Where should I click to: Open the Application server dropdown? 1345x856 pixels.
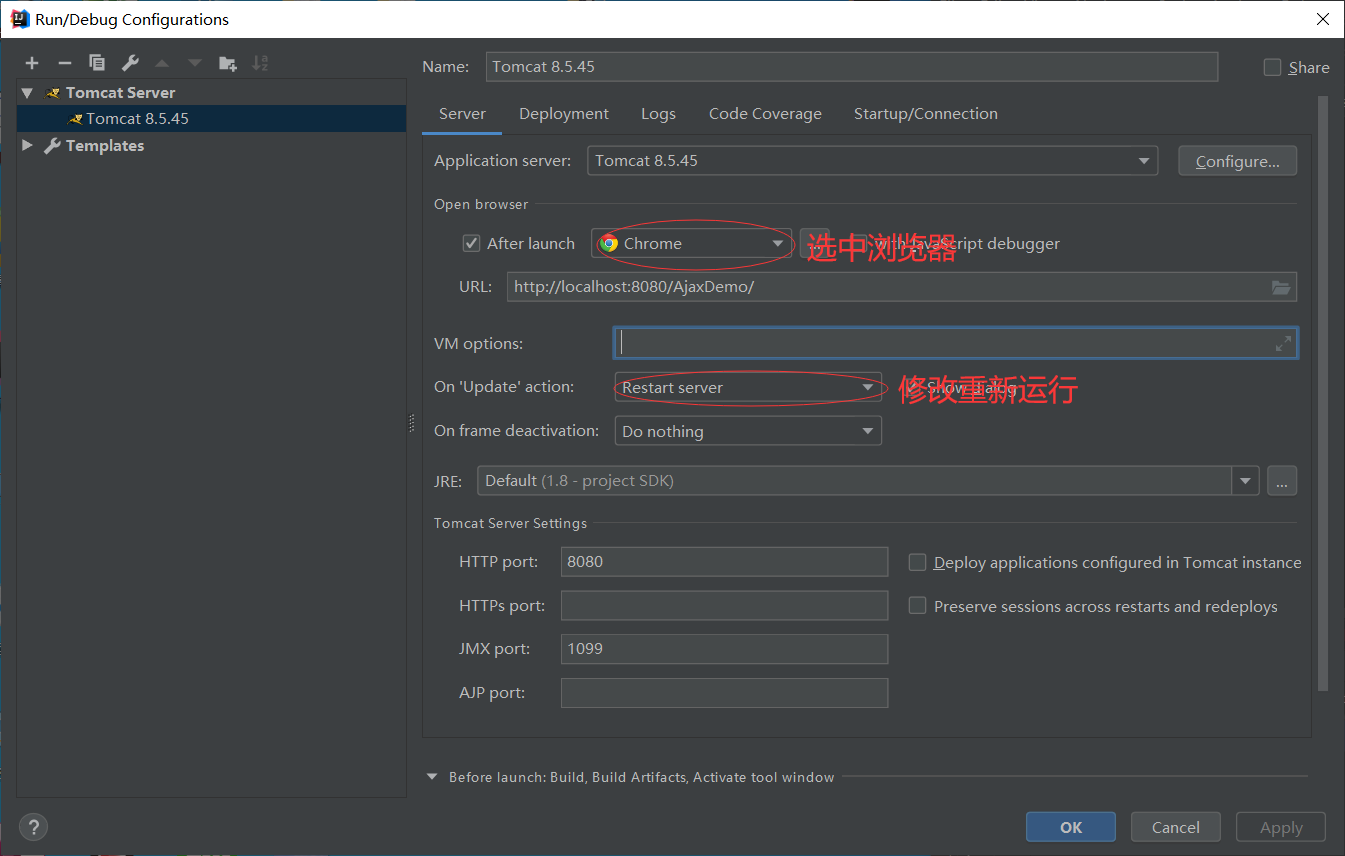click(x=872, y=161)
